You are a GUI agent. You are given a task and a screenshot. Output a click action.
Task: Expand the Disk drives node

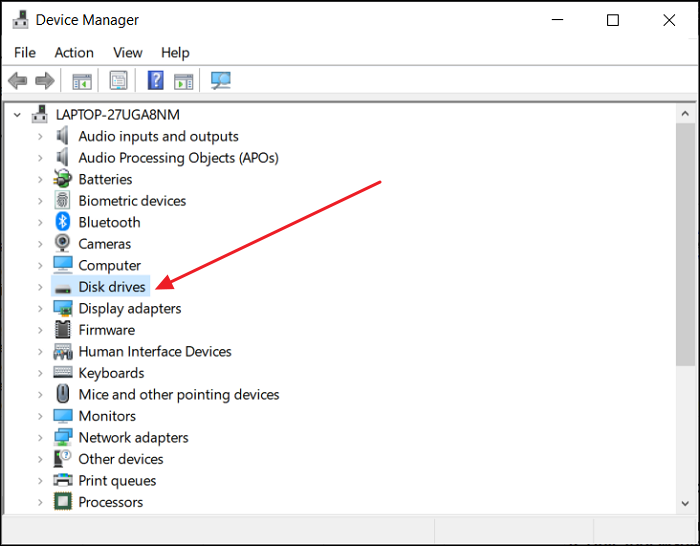point(40,287)
